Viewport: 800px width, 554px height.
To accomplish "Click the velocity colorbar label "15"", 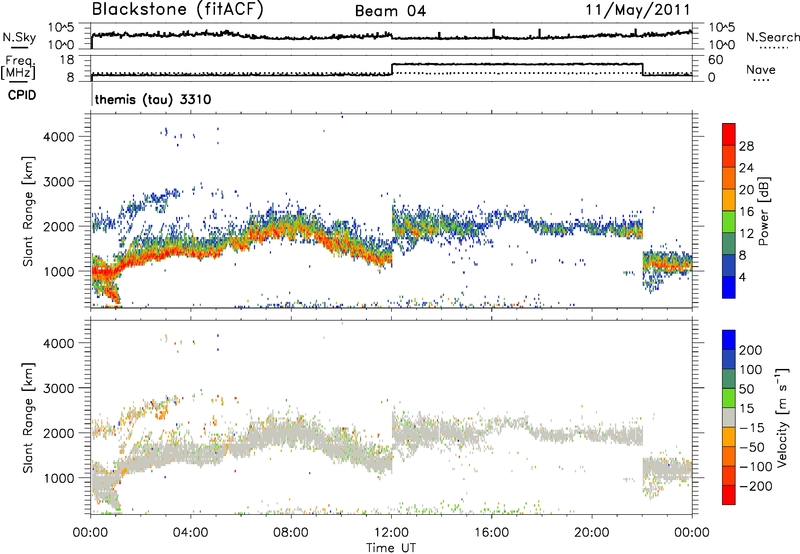I will click(x=746, y=409).
